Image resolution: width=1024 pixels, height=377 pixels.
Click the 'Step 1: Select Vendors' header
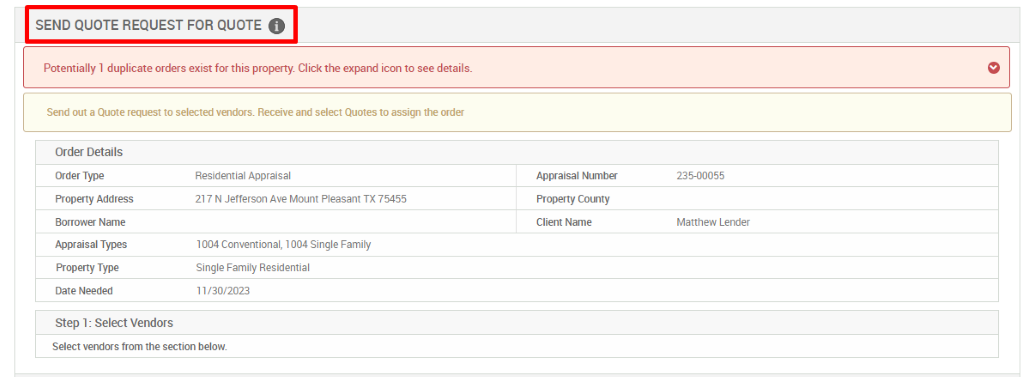pyautogui.click(x=114, y=323)
